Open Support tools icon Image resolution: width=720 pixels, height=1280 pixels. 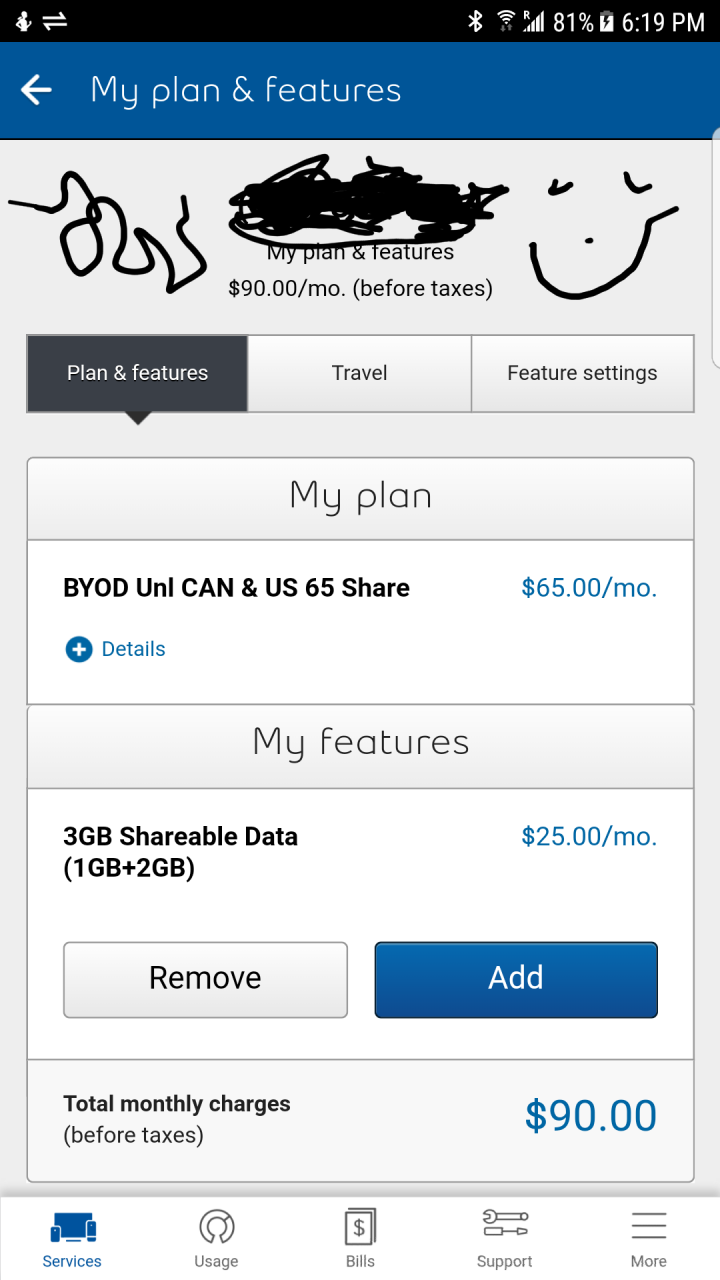[504, 1224]
